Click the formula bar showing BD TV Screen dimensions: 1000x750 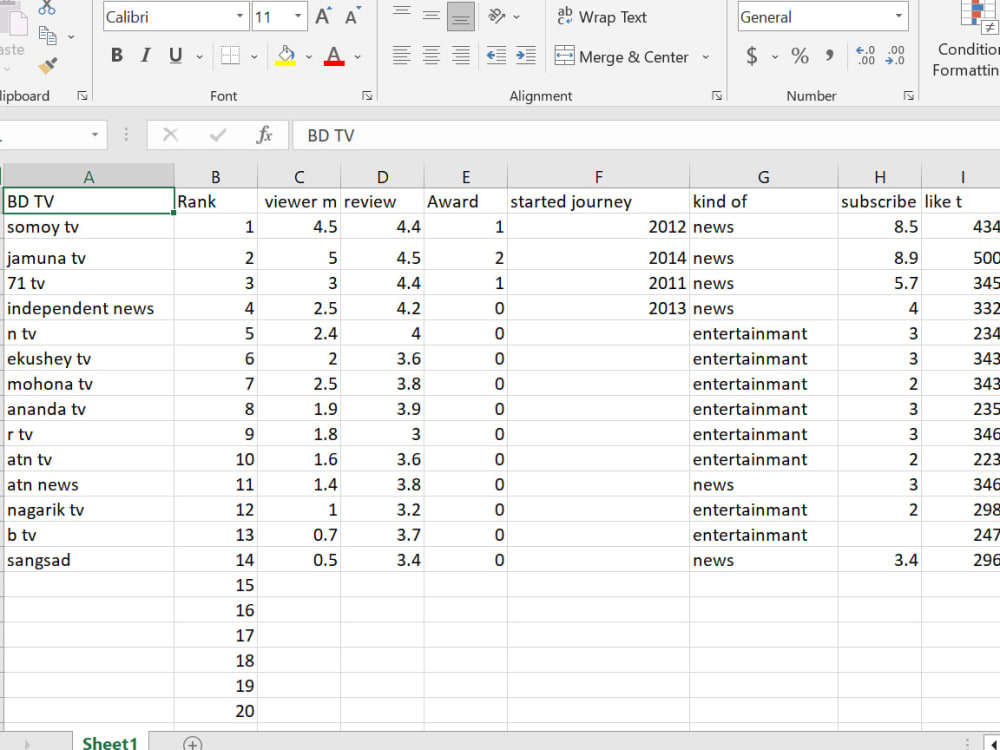pos(646,135)
